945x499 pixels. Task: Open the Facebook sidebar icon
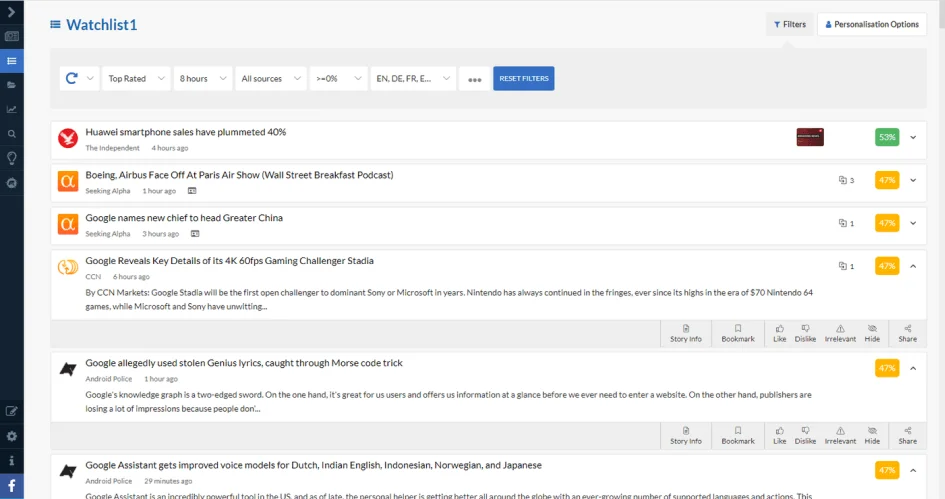[11, 486]
